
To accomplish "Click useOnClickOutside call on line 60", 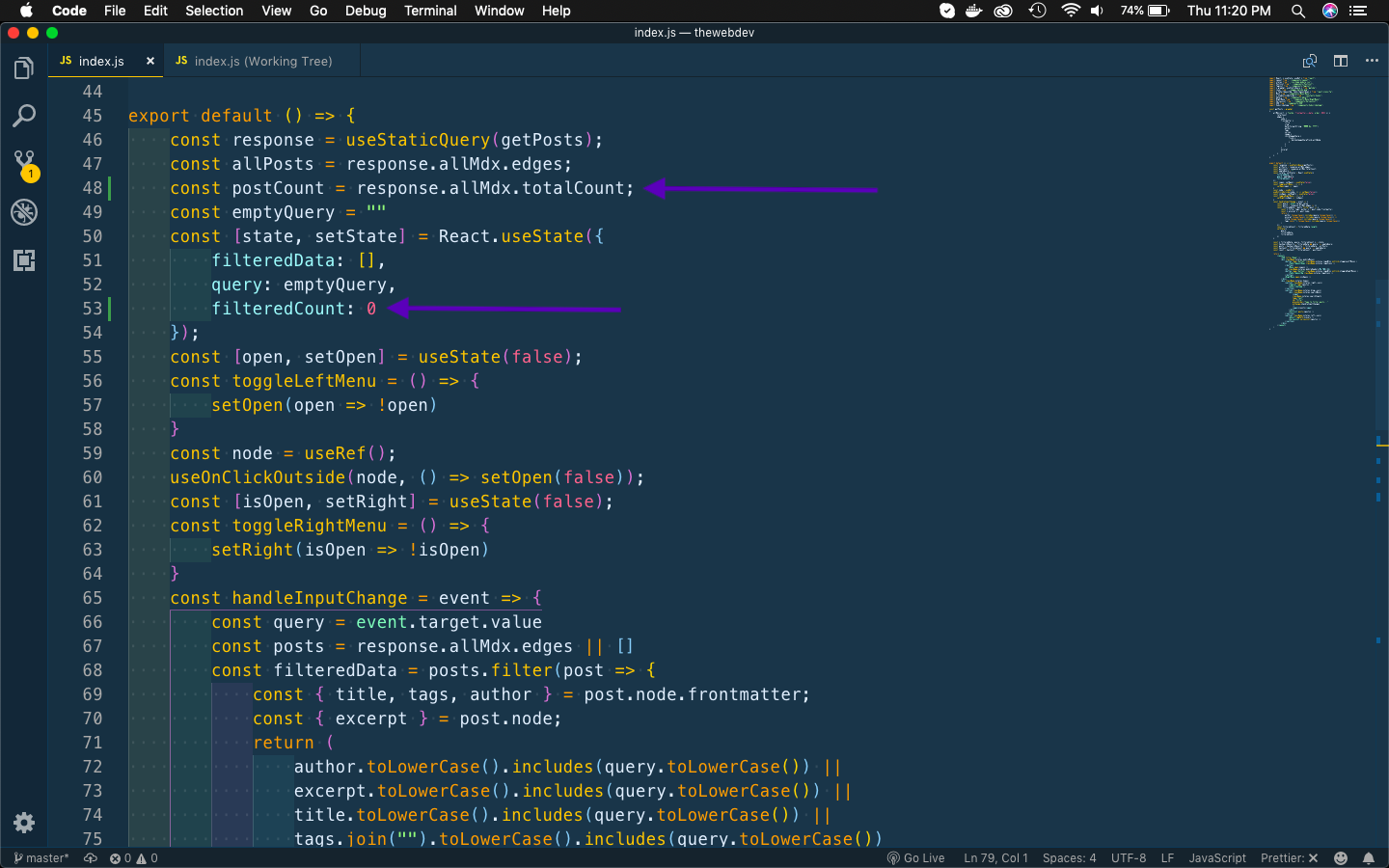I will point(258,477).
